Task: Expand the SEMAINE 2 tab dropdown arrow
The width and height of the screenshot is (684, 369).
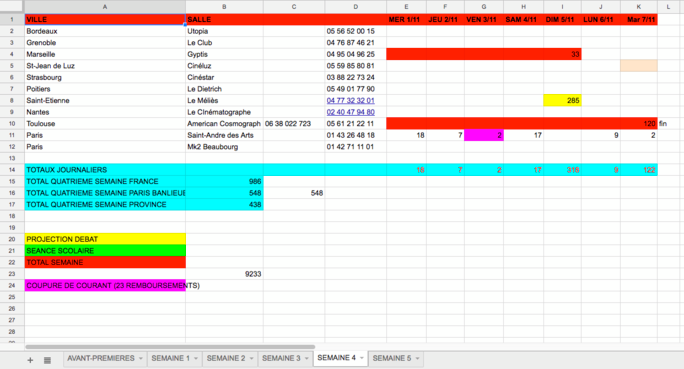Action: click(252, 359)
